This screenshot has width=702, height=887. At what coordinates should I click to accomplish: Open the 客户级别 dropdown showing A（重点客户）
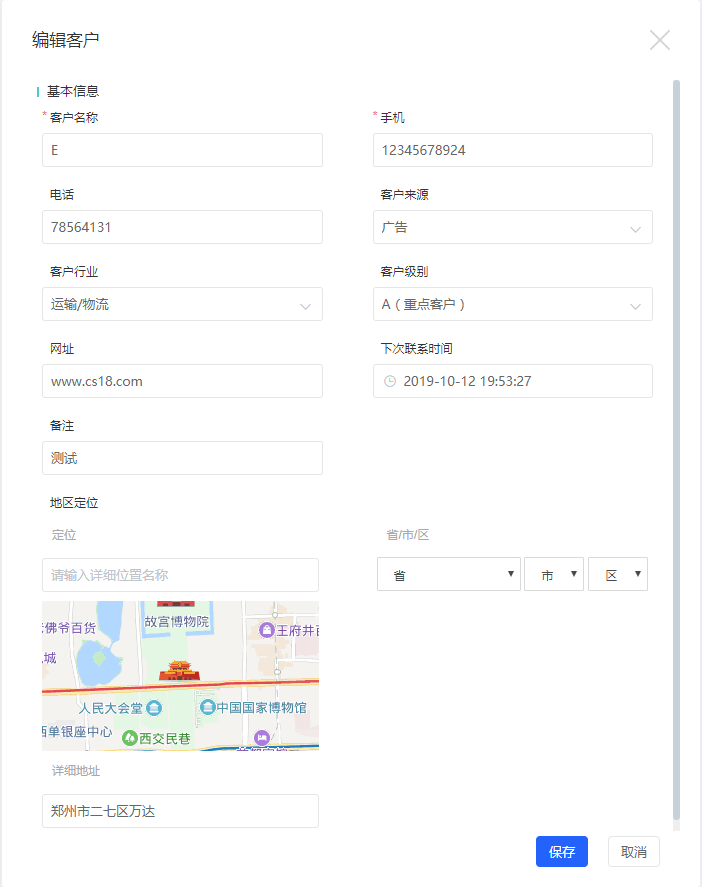tap(512, 304)
